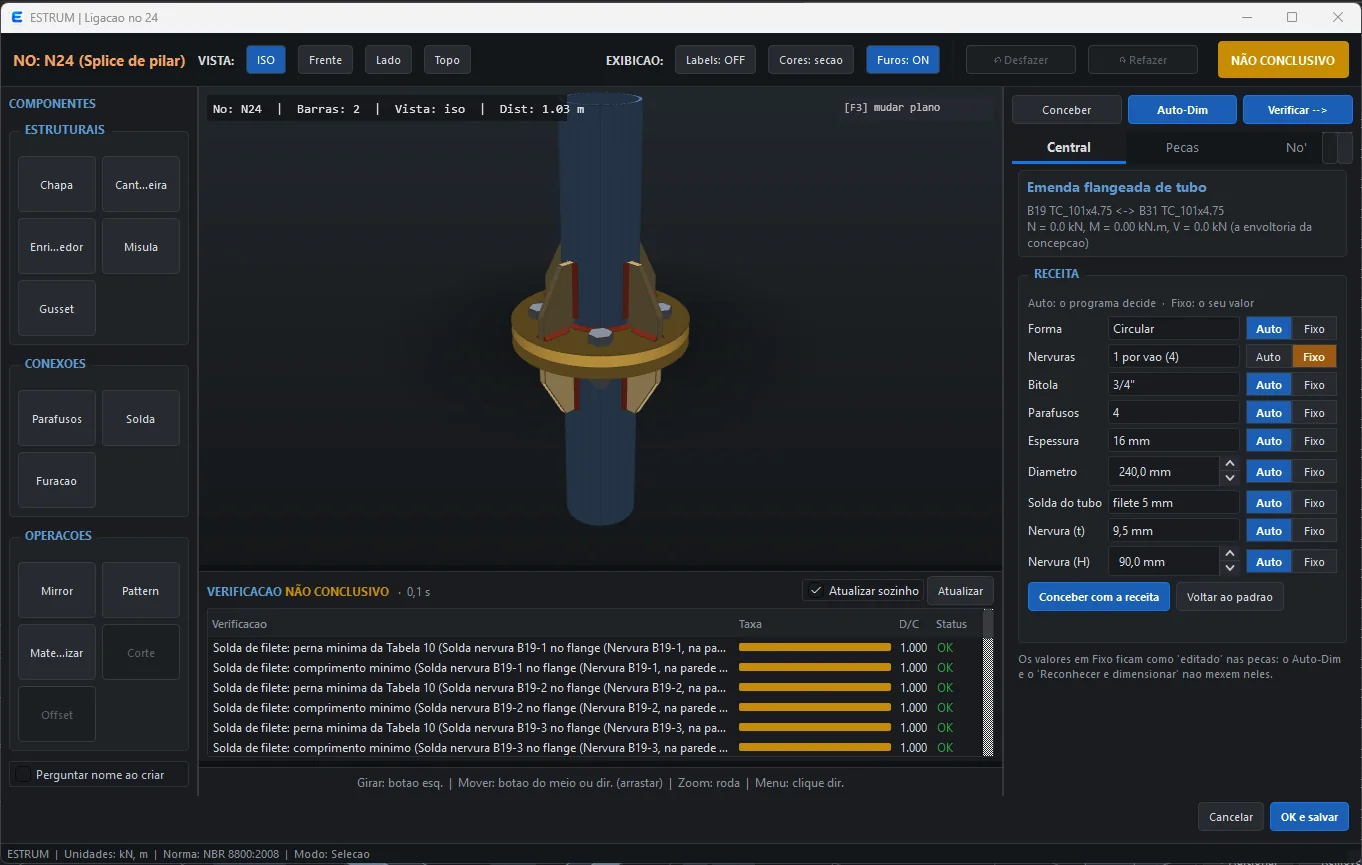The width and height of the screenshot is (1362, 865).
Task: Add a Chapa component
Action: coord(57,185)
